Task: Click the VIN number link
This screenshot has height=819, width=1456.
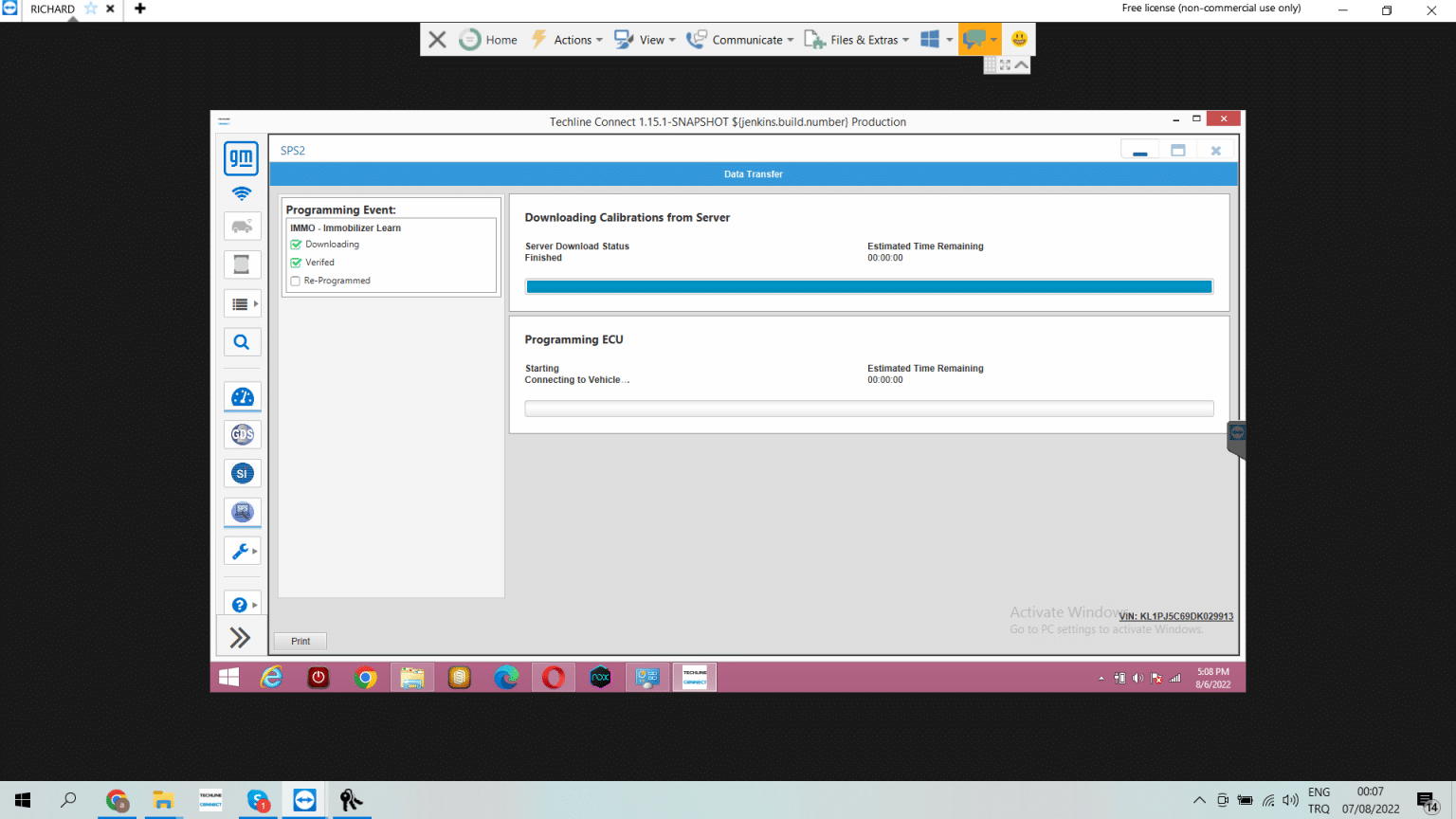Action: pos(1175,616)
